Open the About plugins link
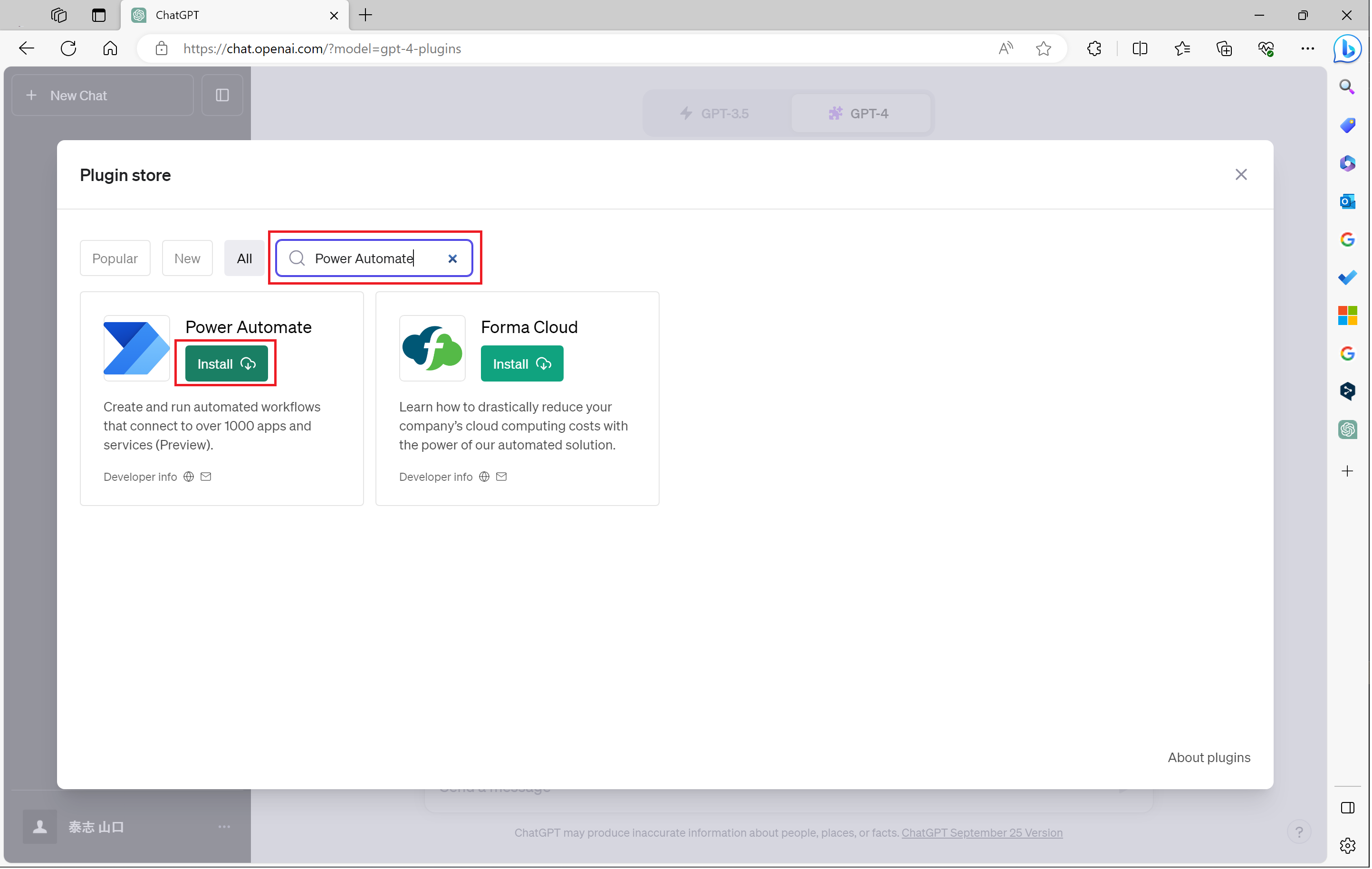The image size is (1372, 869). coord(1209,757)
